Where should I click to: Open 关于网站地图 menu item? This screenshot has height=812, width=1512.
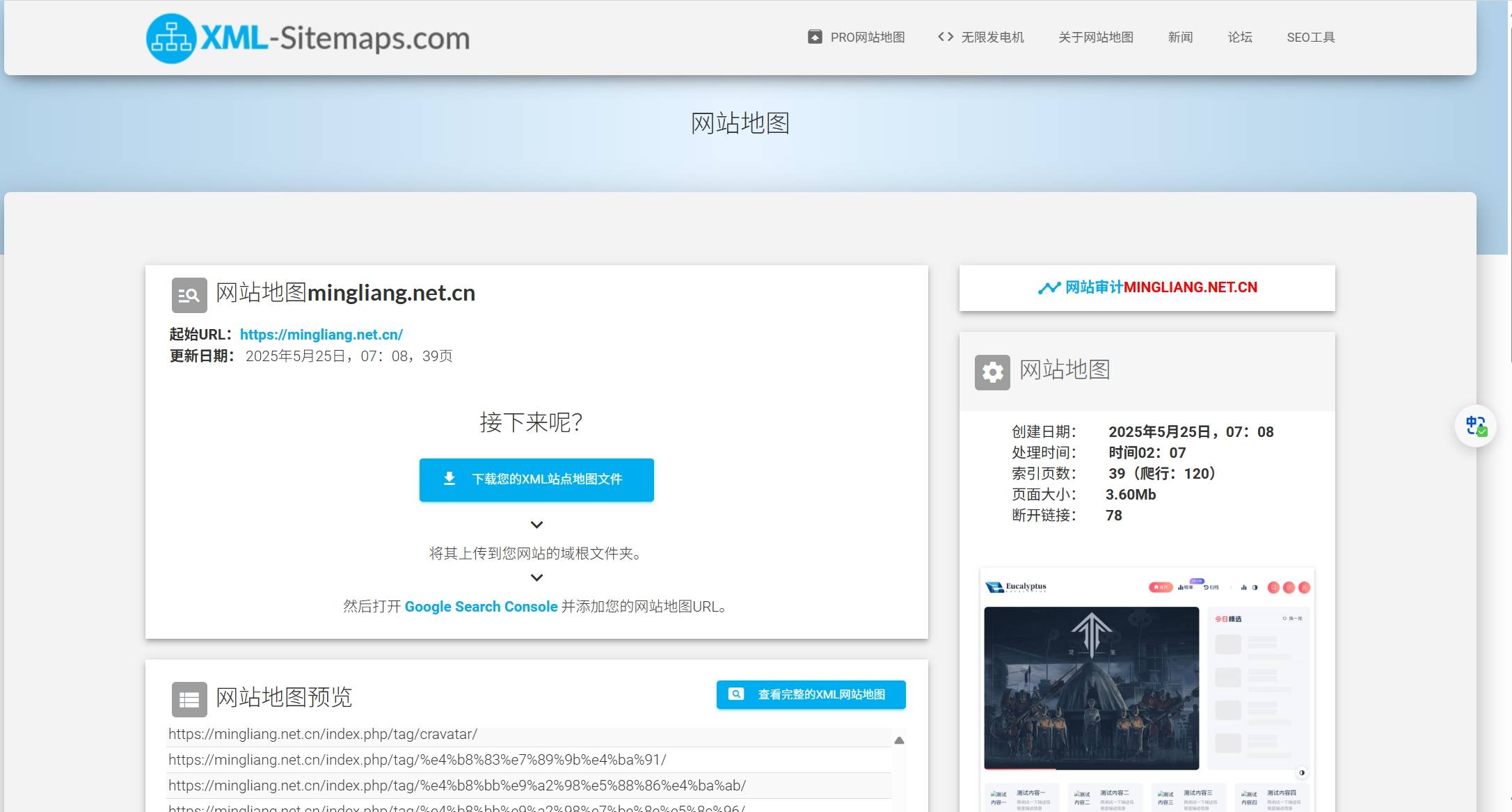coord(1095,38)
